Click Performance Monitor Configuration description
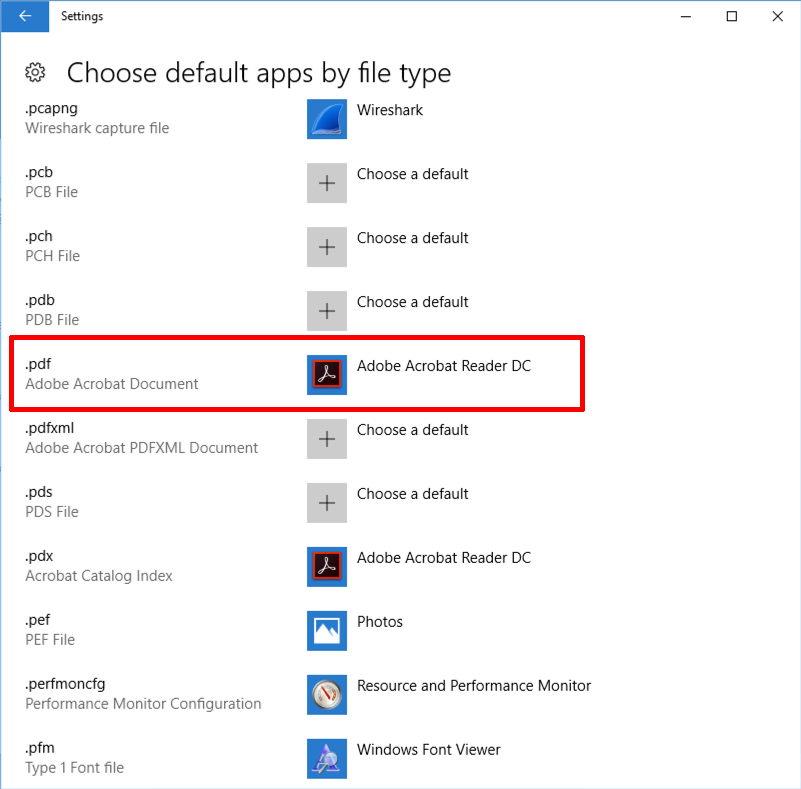 pyautogui.click(x=144, y=704)
